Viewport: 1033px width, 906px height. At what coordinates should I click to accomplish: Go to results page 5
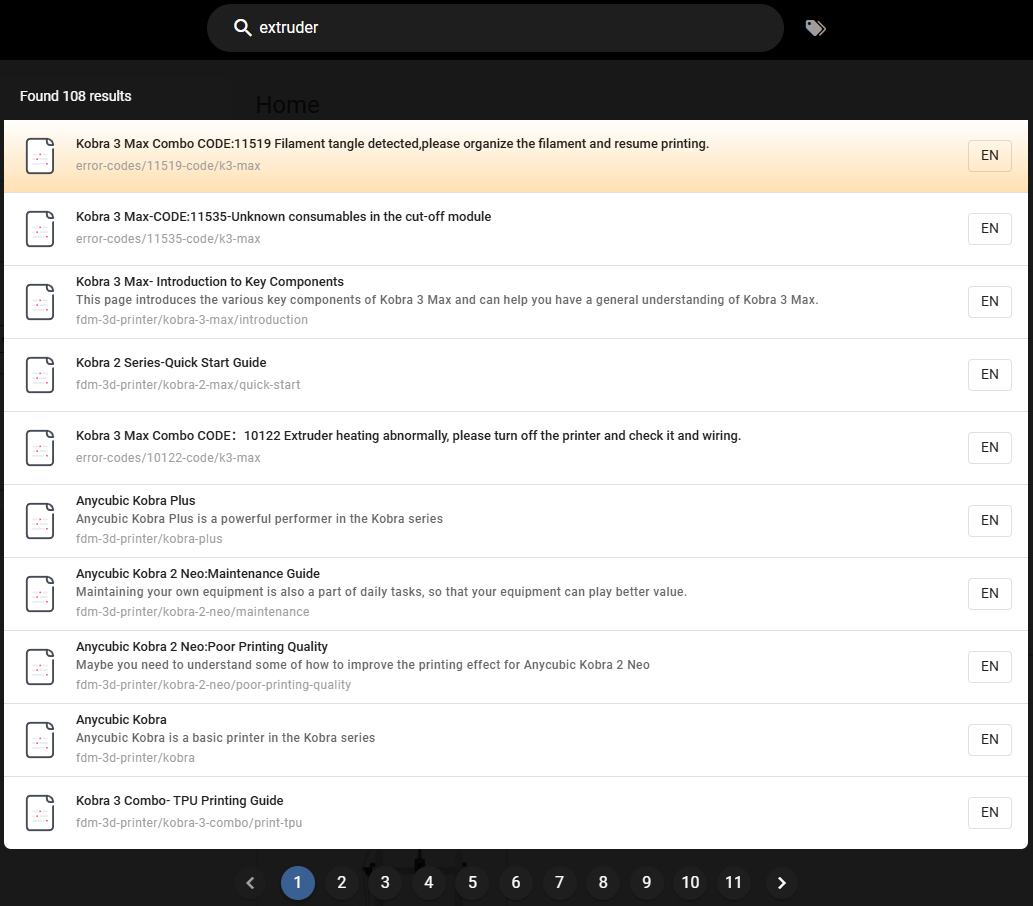(x=472, y=883)
